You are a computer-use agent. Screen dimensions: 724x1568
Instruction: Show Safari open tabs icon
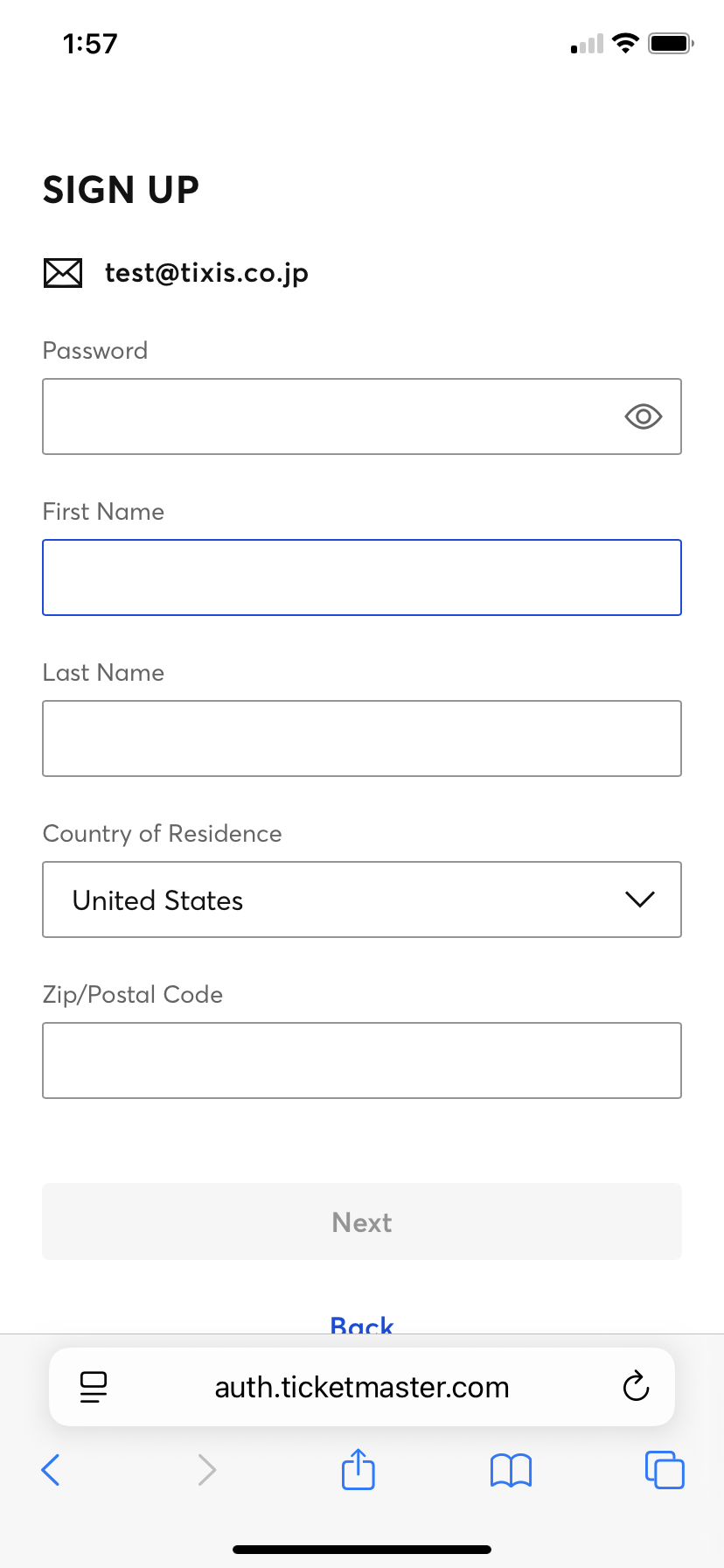665,1469
